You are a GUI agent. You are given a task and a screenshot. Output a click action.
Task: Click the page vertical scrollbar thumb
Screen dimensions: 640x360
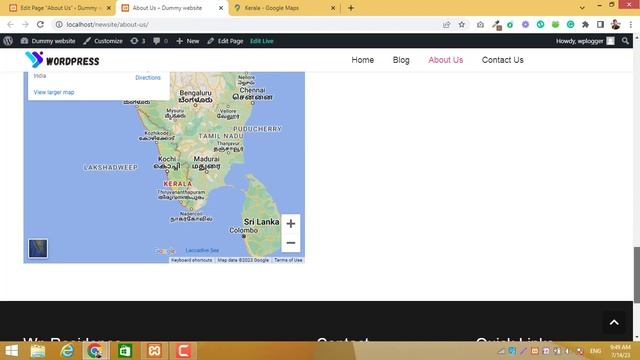click(x=636, y=275)
